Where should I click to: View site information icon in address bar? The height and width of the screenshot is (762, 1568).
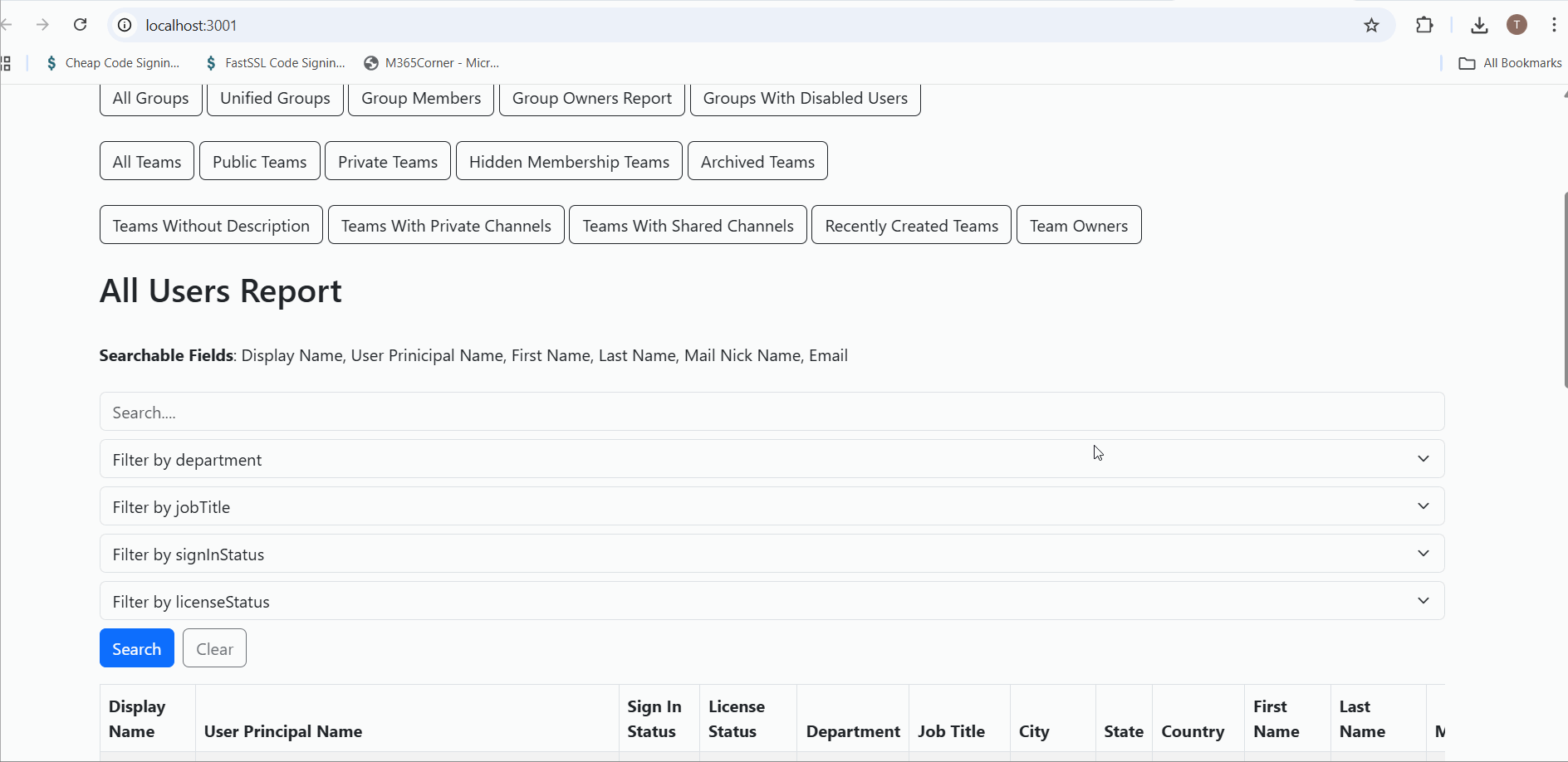[125, 25]
